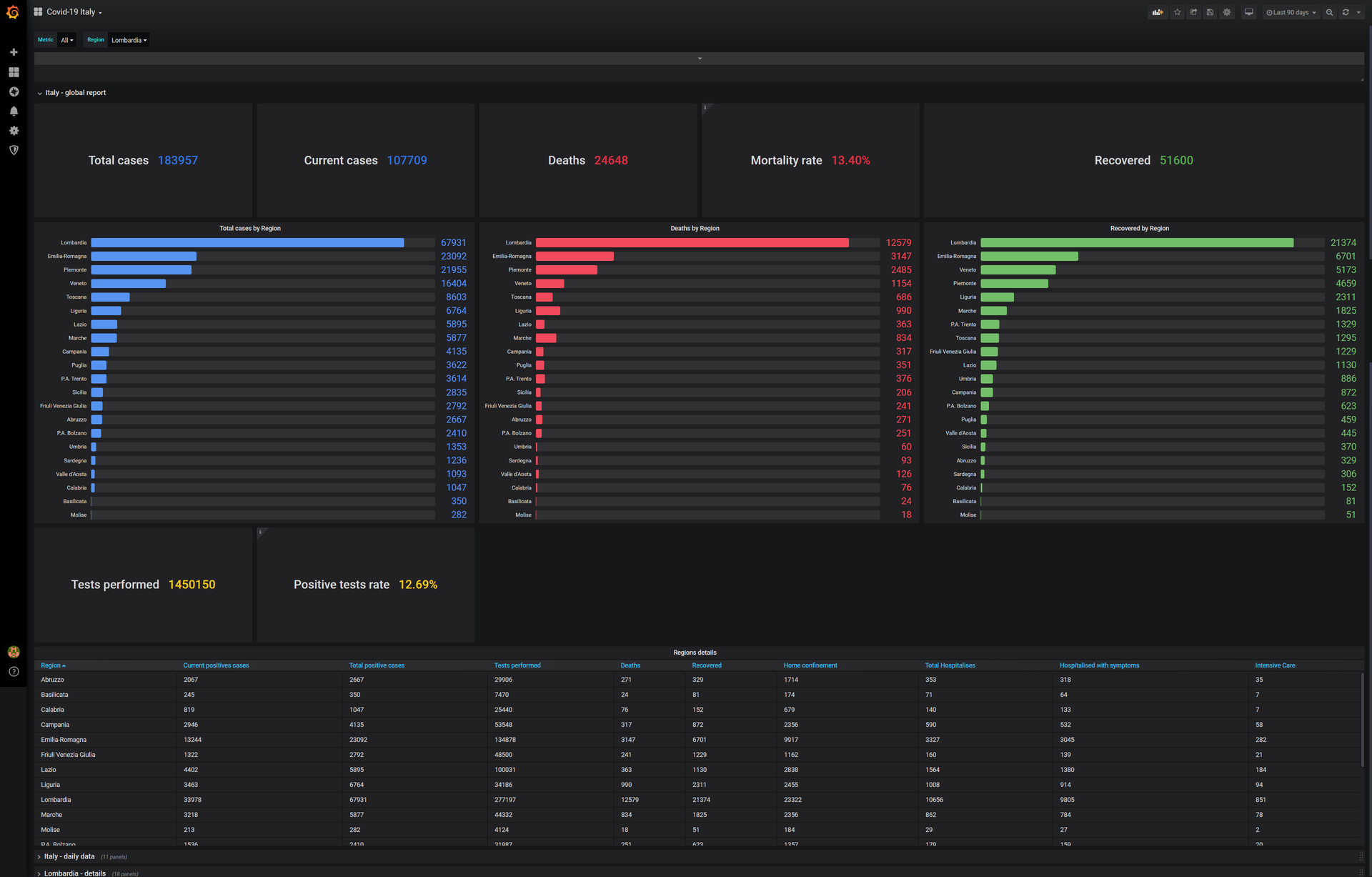Open refresh interval dropdown arrow
This screenshot has height=877, width=1372.
point(1358,12)
